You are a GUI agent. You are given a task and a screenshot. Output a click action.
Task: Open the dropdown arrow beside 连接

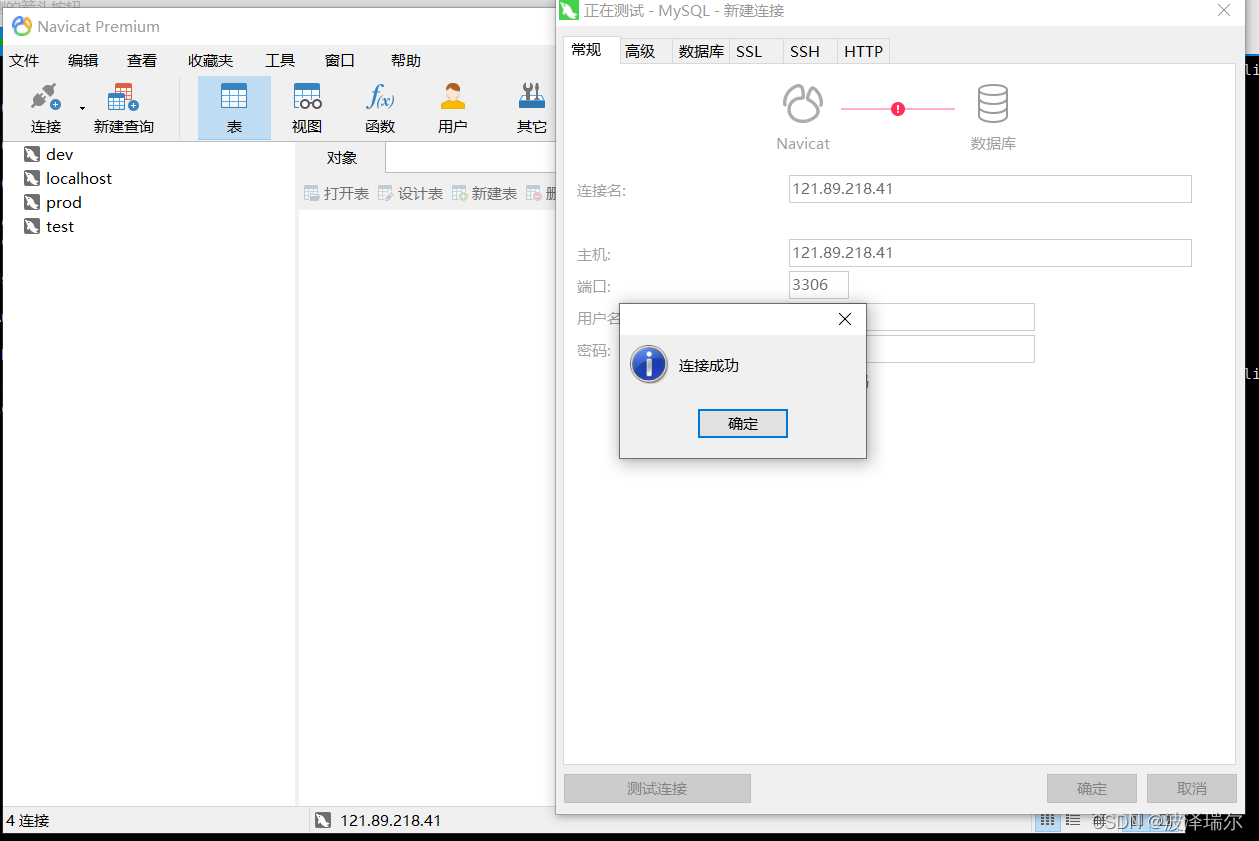point(82,108)
